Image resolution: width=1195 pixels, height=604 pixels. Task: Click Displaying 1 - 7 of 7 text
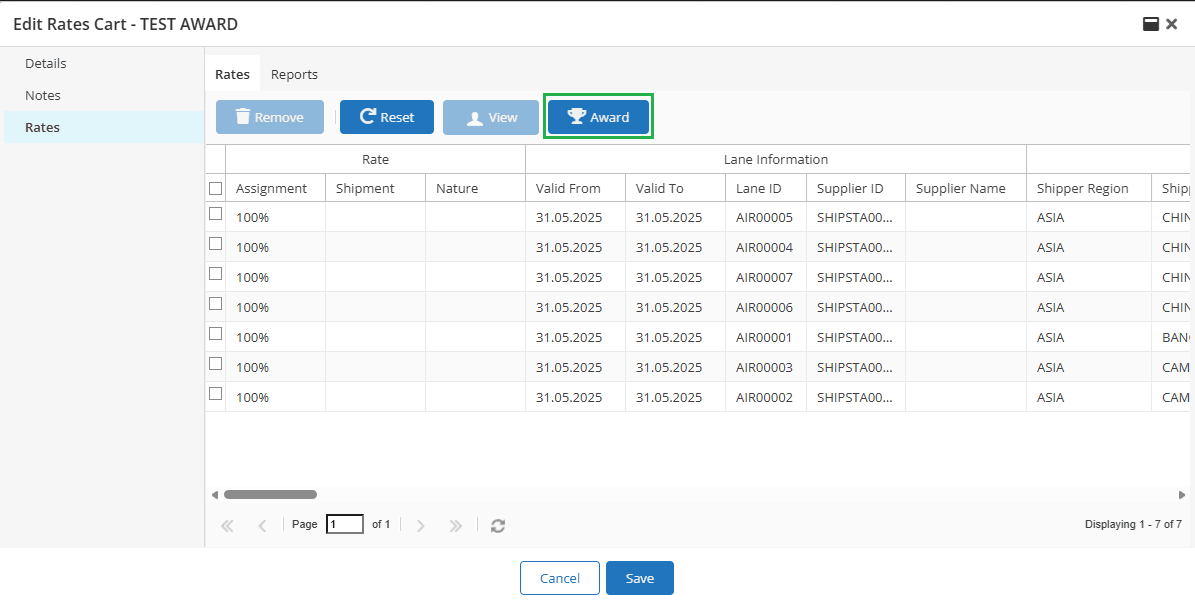click(1133, 524)
